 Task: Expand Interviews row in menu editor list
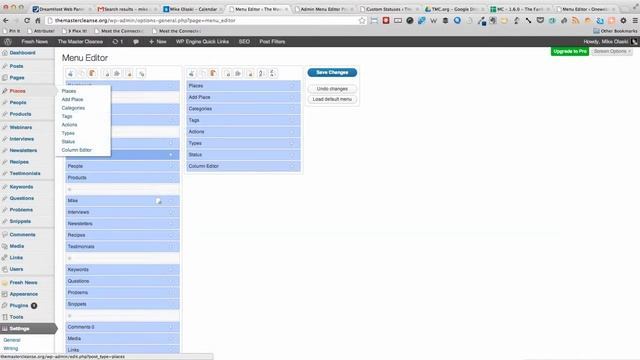[171, 212]
